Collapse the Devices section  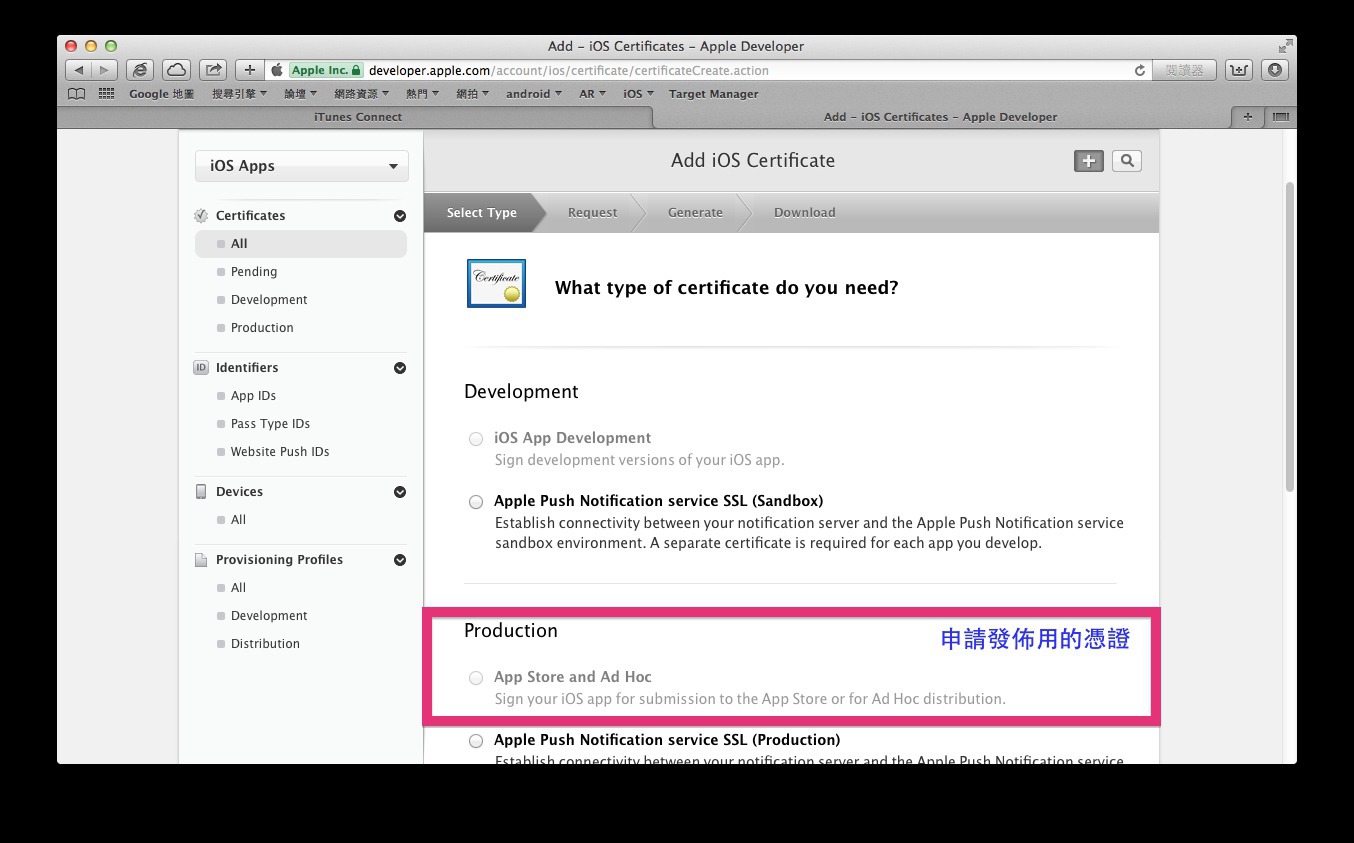point(400,492)
